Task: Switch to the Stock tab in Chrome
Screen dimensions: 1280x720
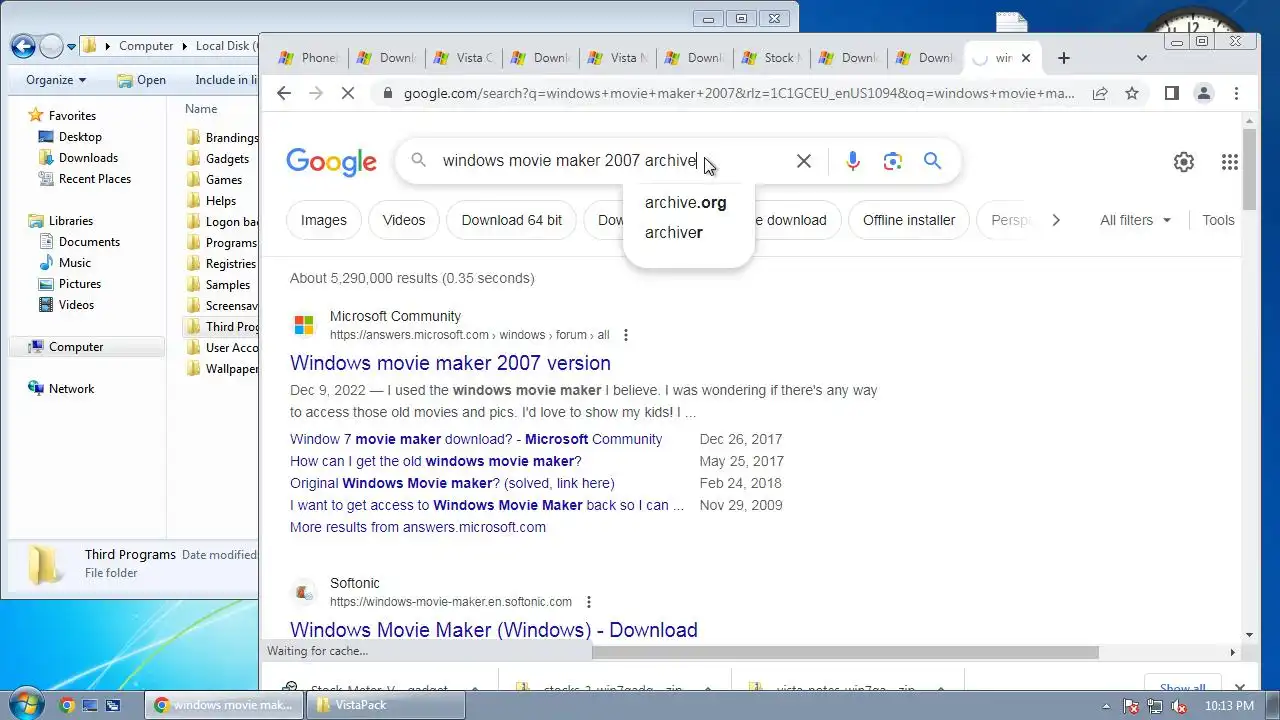Action: point(771,58)
